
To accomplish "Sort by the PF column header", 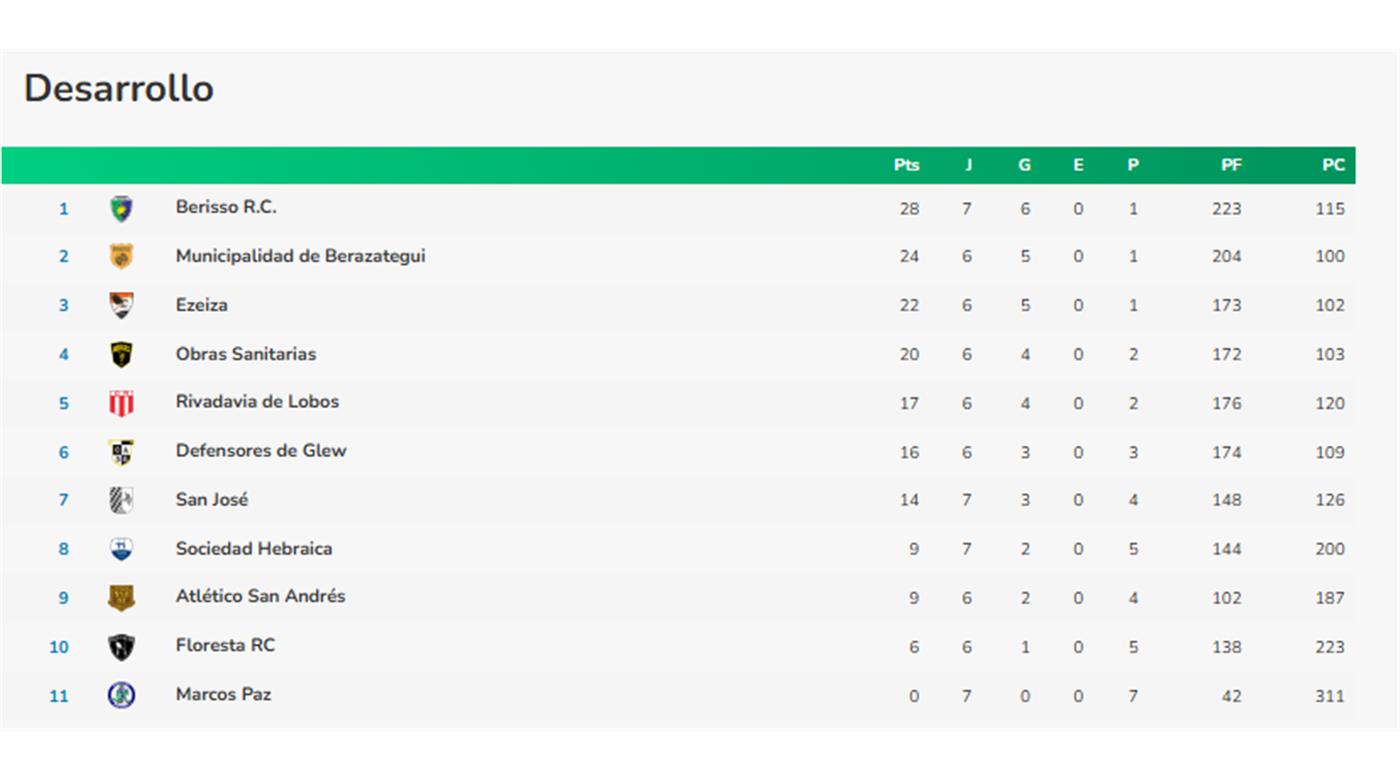I will (x=1231, y=165).
